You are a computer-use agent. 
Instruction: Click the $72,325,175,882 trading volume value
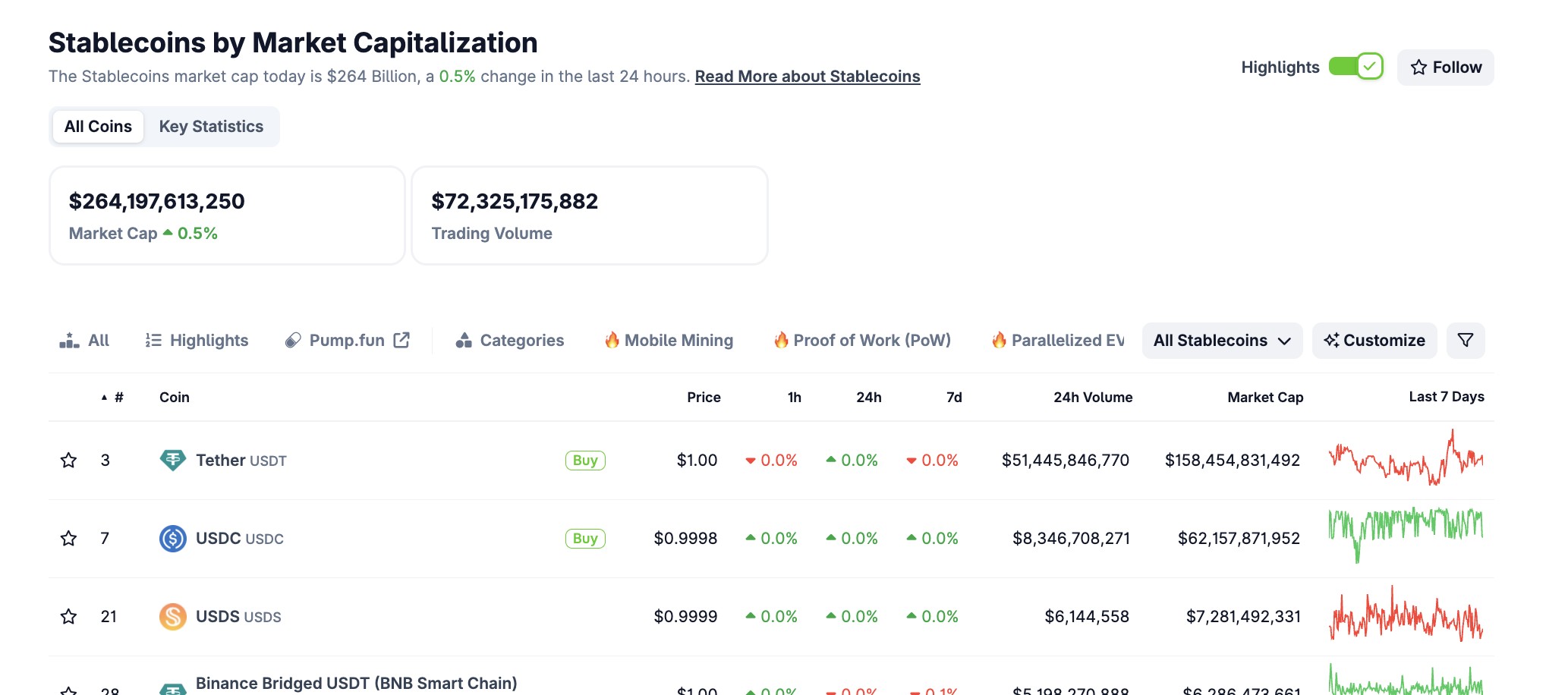(x=515, y=201)
